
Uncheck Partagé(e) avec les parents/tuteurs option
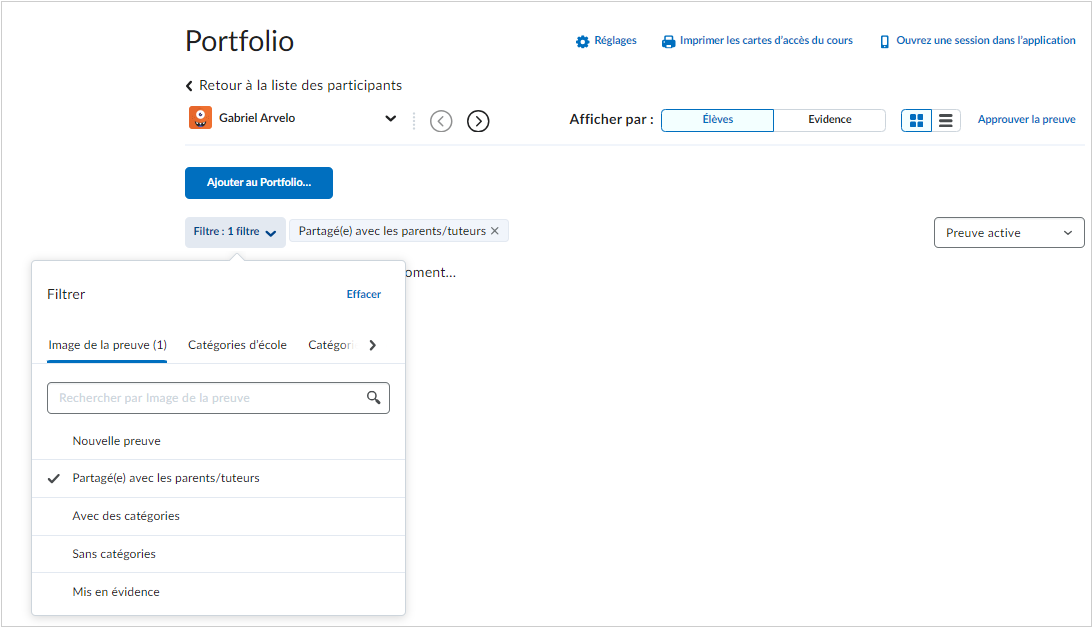(218, 479)
